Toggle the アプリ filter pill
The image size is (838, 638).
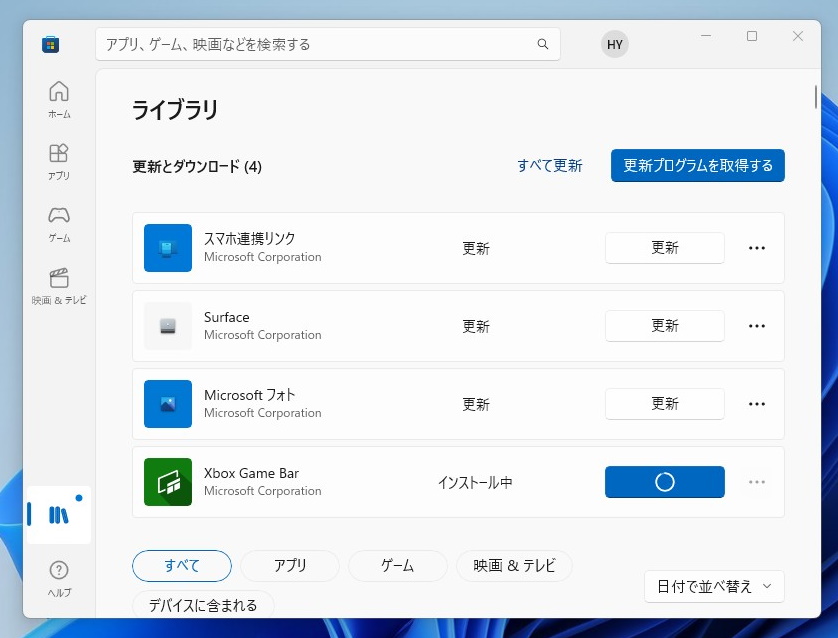coord(290,566)
